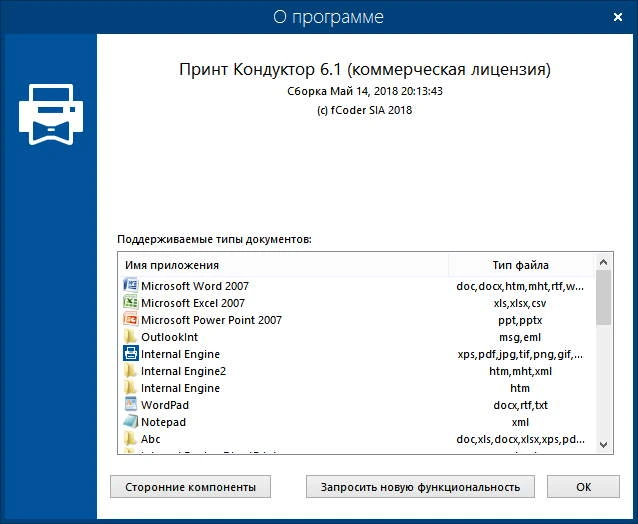The width and height of the screenshot is (638, 524).
Task: Click the blue printer Internal Engine icon
Action: tap(130, 354)
